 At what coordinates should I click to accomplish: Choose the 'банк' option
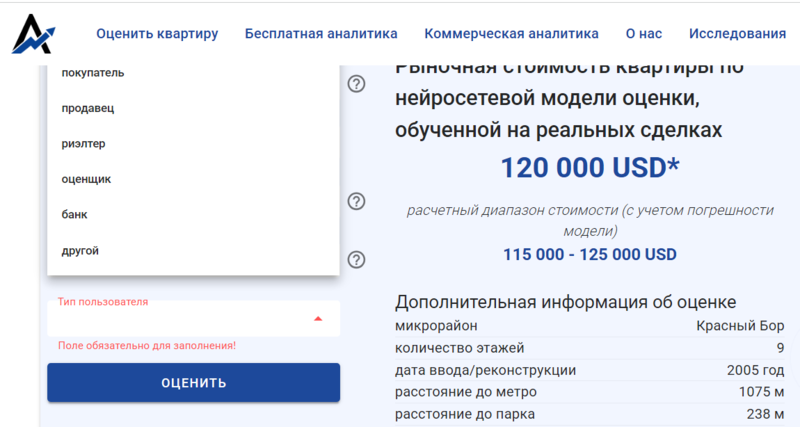click(75, 215)
